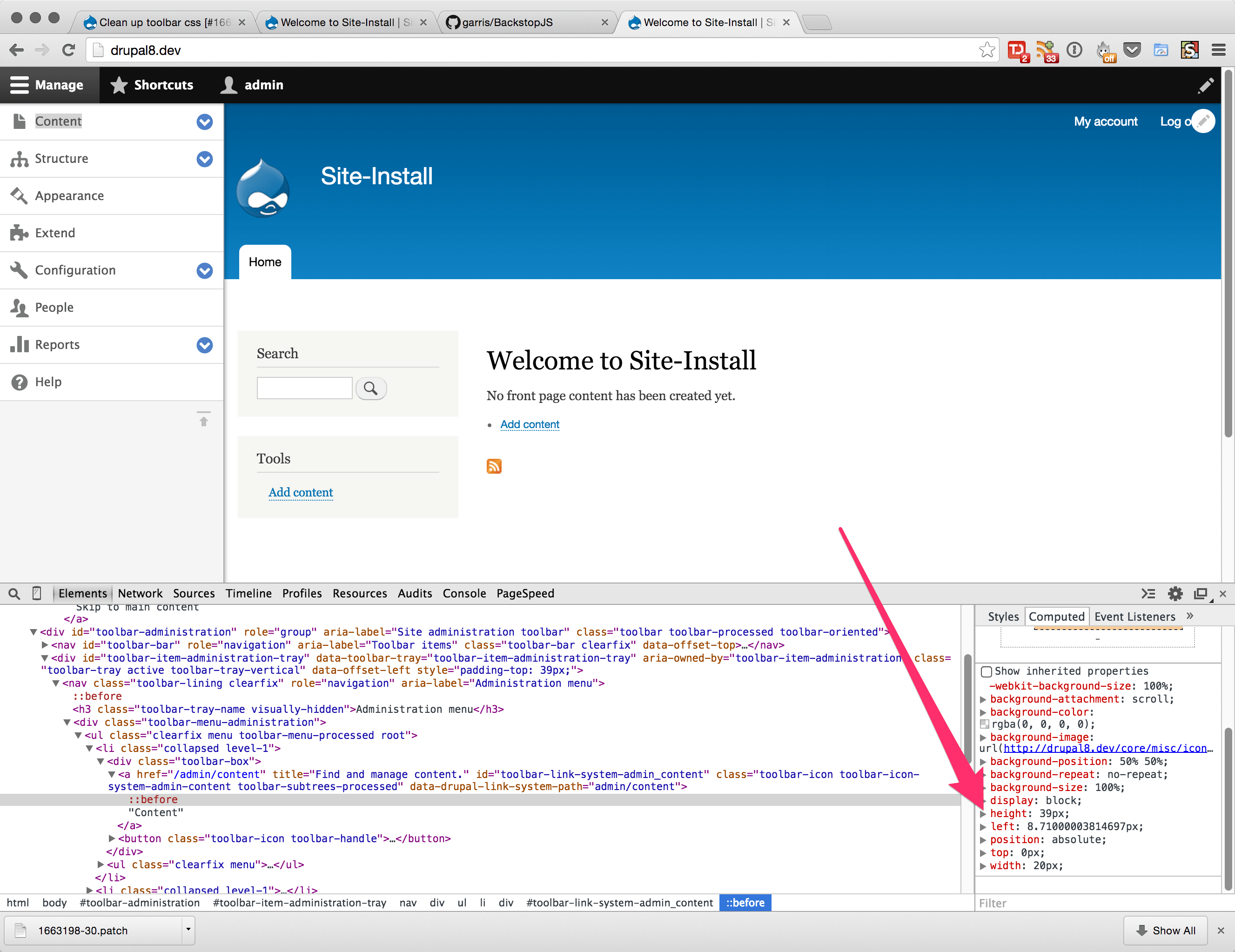Click the contextual edit pencil on the admin toolbar
Image resolution: width=1235 pixels, height=952 pixels.
click(1206, 85)
